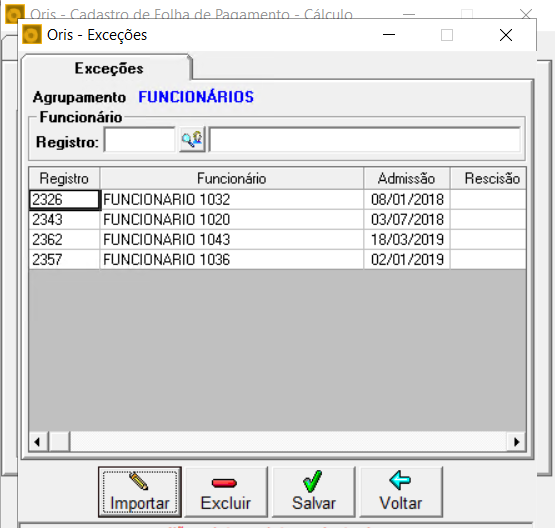Select registro cell 2326

pyautogui.click(x=64, y=200)
